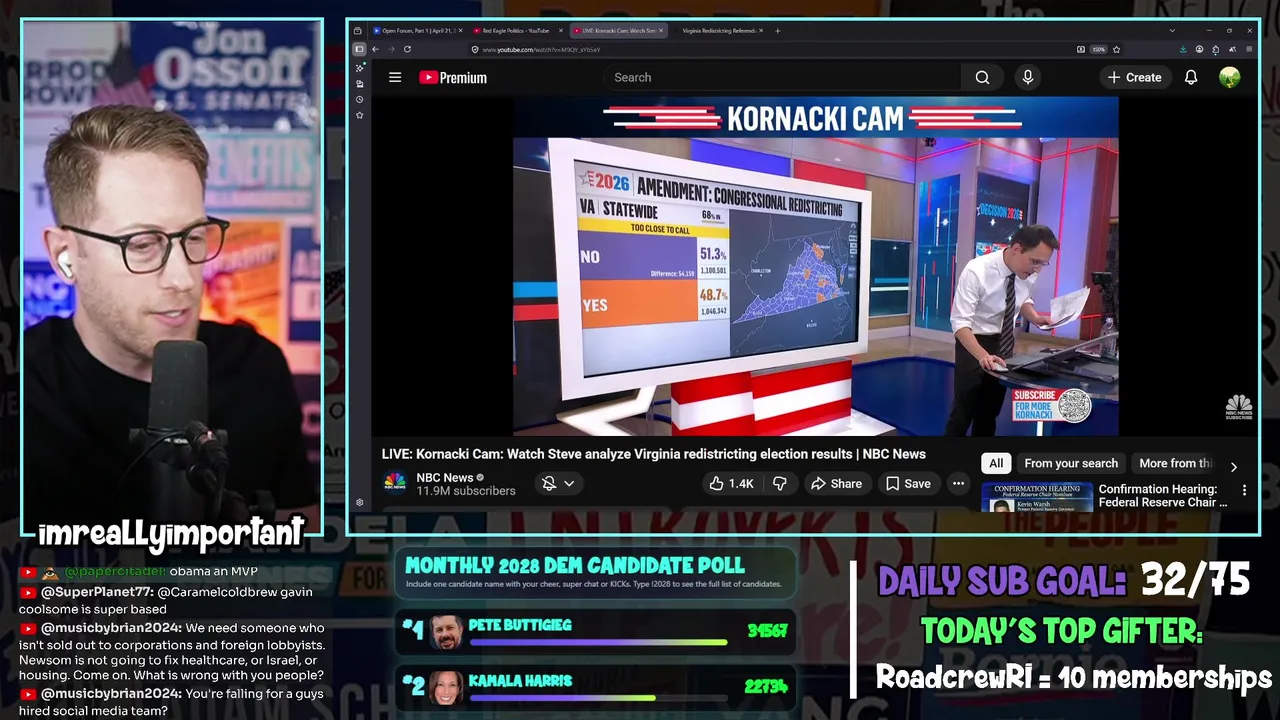Open the NBC News channel name link
The height and width of the screenshot is (720, 1280).
[445, 478]
